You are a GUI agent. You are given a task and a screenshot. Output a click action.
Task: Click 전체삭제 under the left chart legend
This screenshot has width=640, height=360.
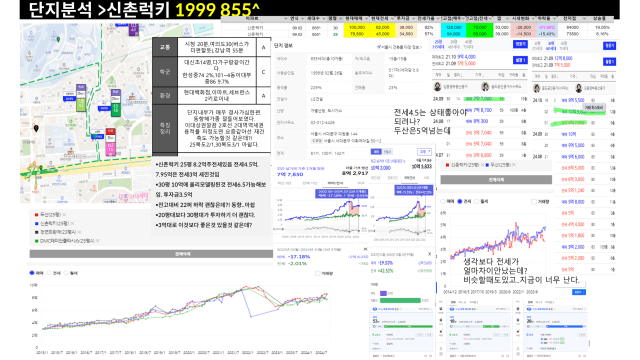[151, 254]
